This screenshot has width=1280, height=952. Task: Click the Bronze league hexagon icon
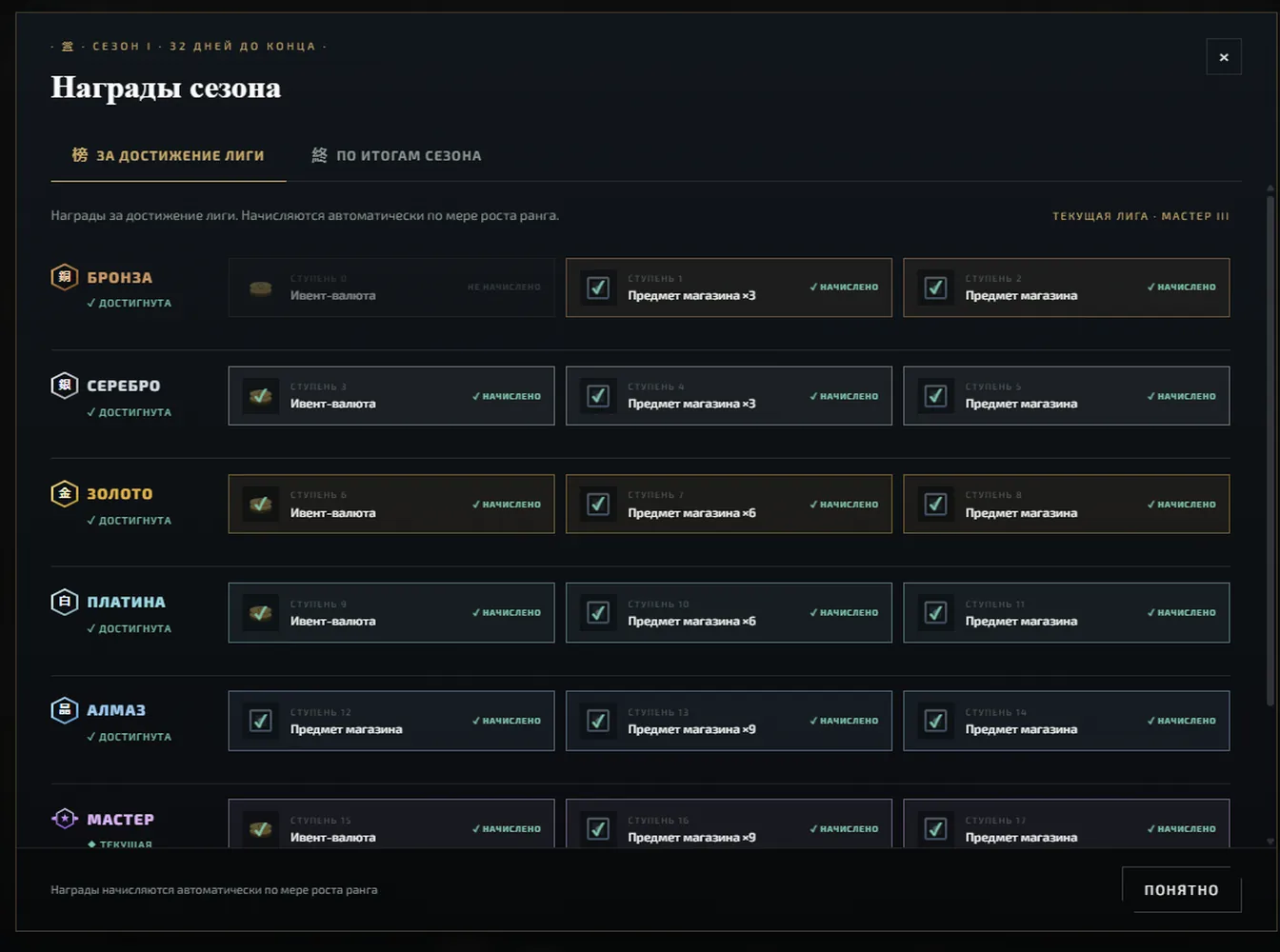pyautogui.click(x=65, y=277)
